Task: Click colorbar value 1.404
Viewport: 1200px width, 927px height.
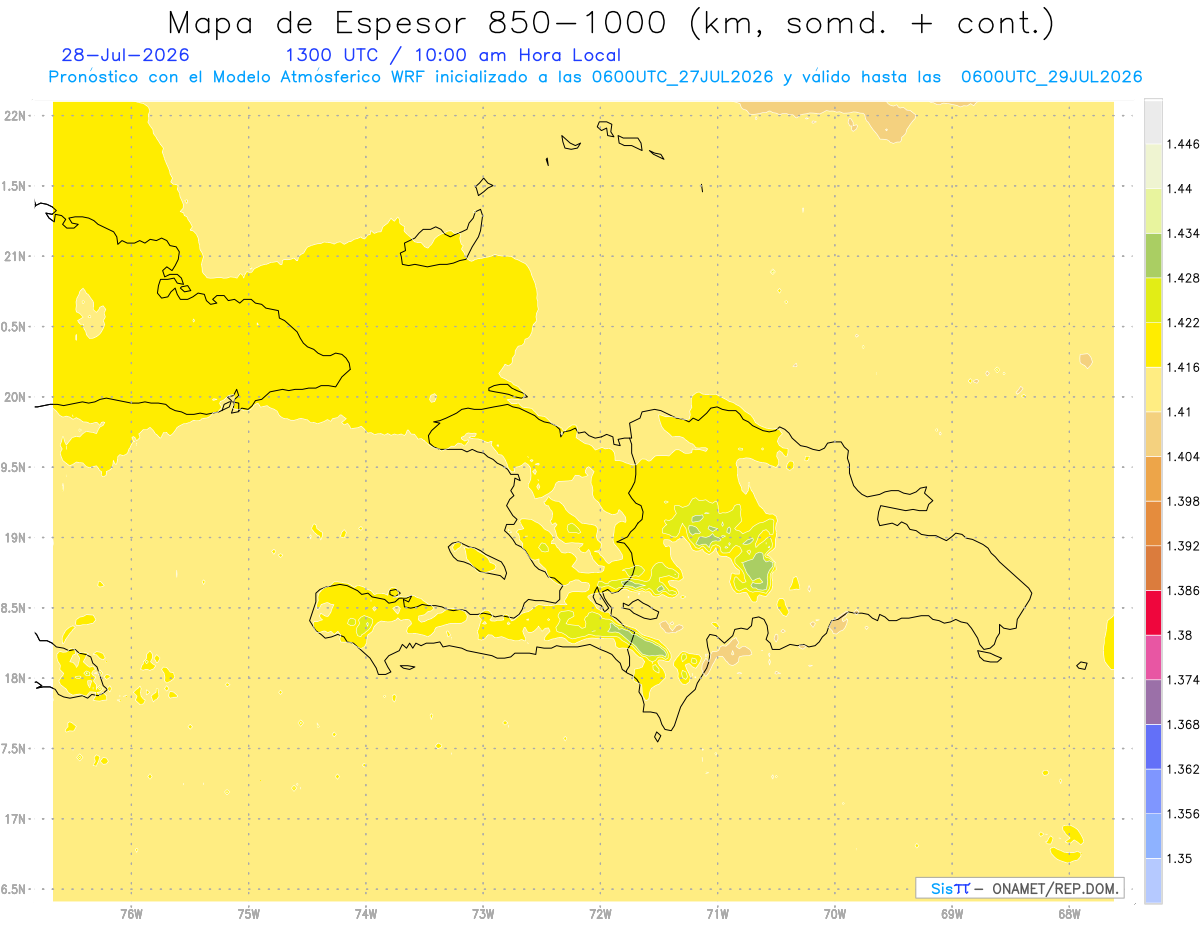Action: point(1183,457)
